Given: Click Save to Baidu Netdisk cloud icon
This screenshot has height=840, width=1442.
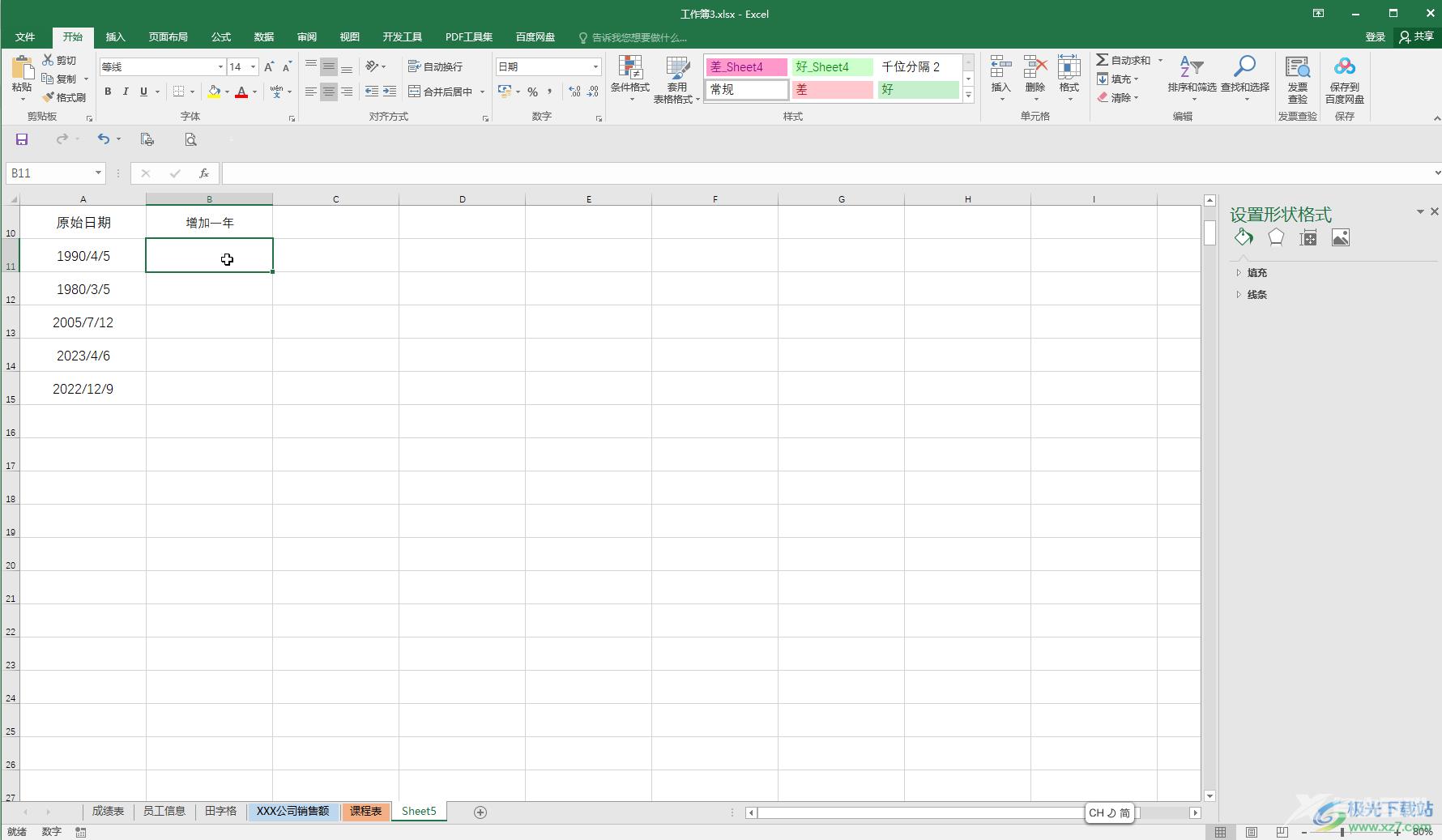Looking at the screenshot, I should (x=1345, y=66).
